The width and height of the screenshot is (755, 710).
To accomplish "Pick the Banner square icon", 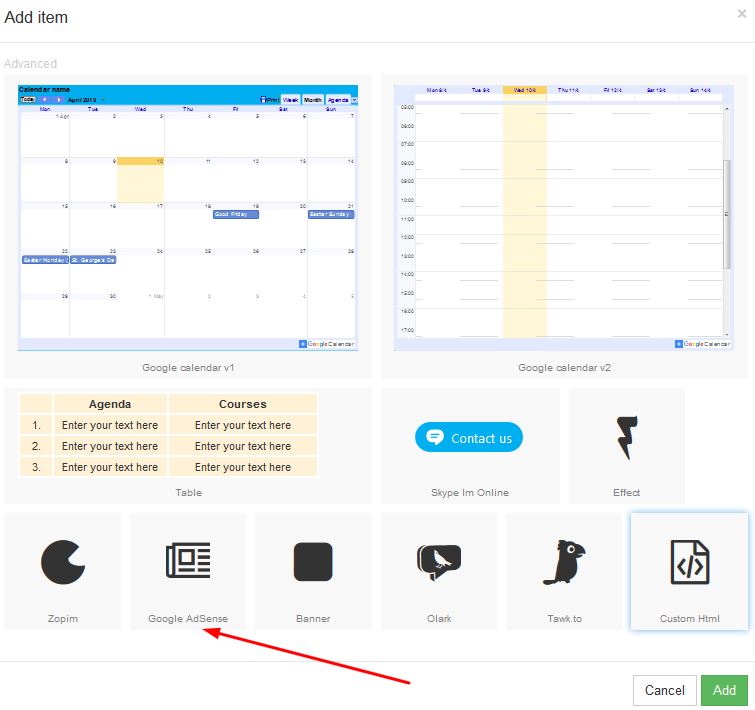I will click(x=313, y=562).
